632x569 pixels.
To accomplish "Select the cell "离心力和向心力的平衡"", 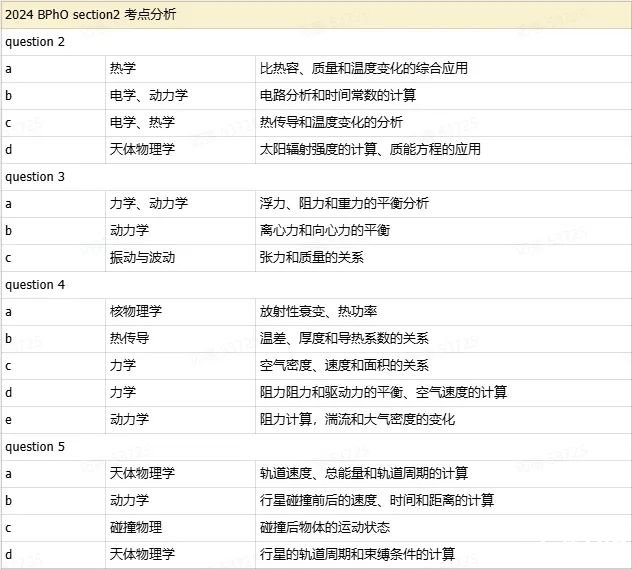I will (x=443, y=231).
